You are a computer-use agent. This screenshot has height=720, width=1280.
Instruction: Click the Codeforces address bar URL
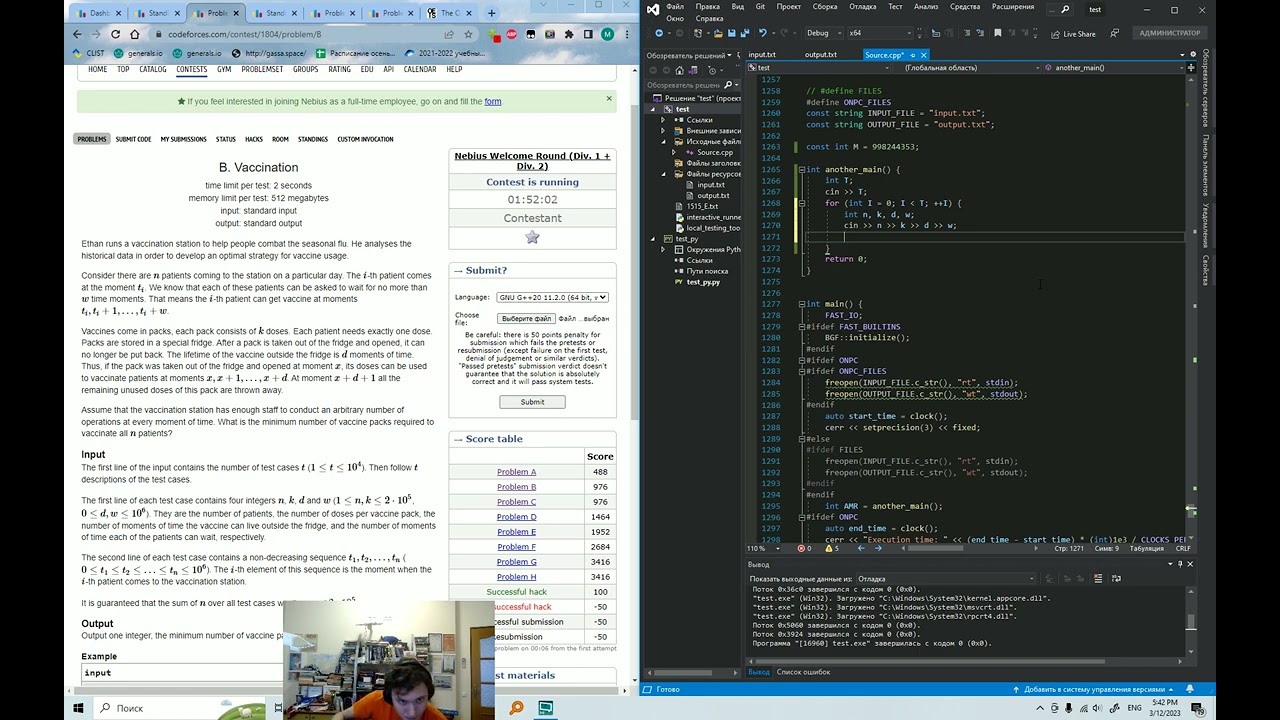245,34
